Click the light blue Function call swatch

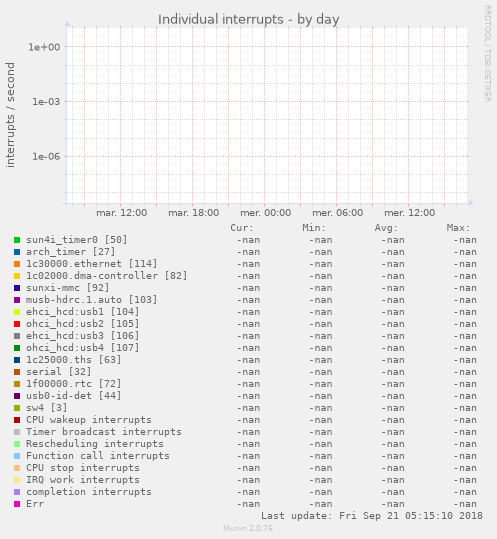tap(17, 456)
